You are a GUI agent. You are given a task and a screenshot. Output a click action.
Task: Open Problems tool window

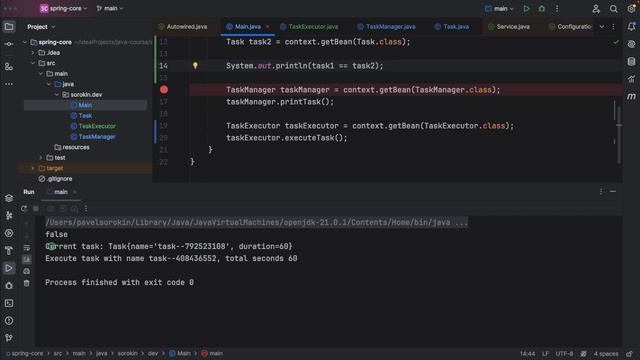pos(9,321)
